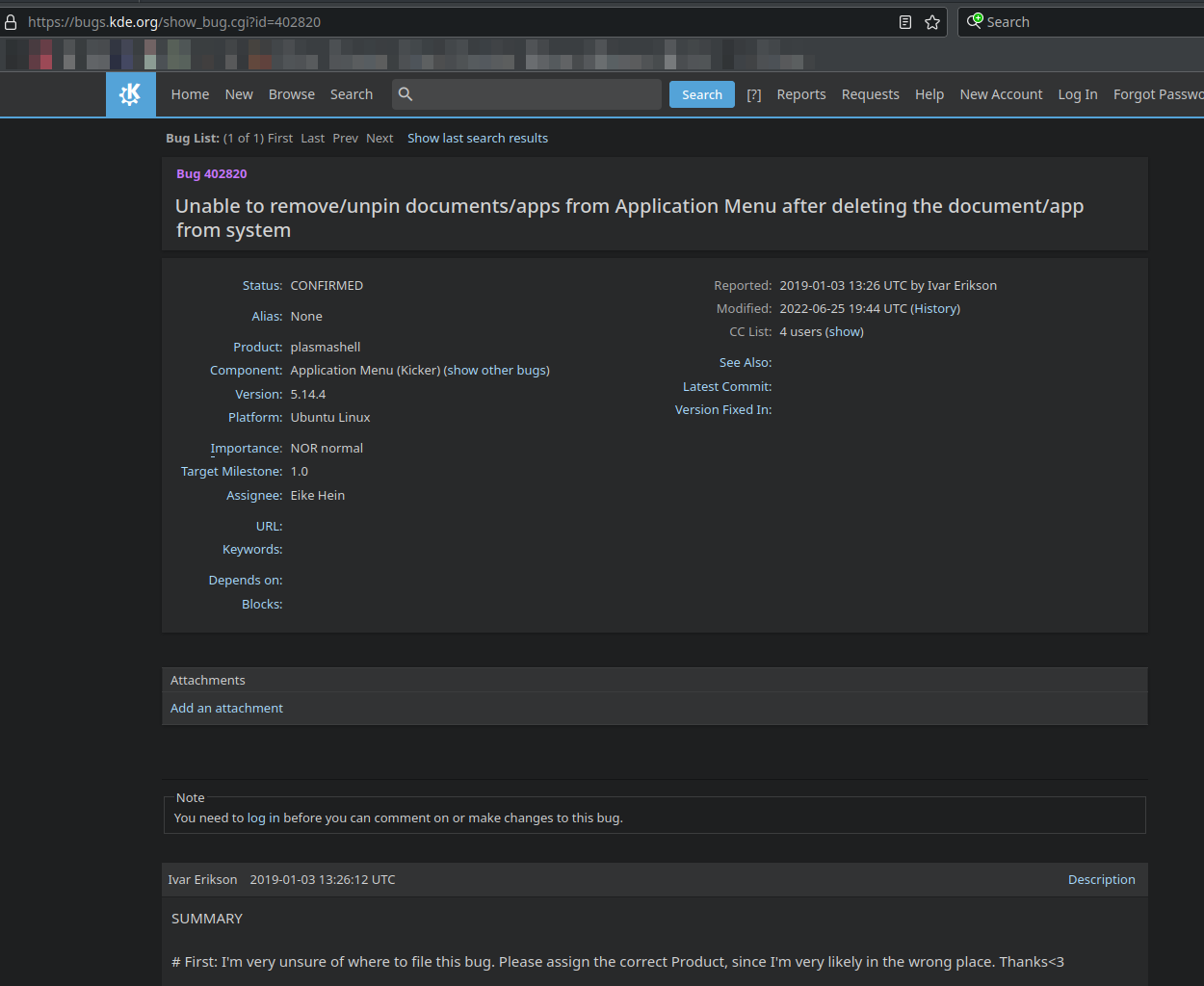The height and width of the screenshot is (986, 1204).
Task: Click the Bug 402820 link
Action: 212,174
